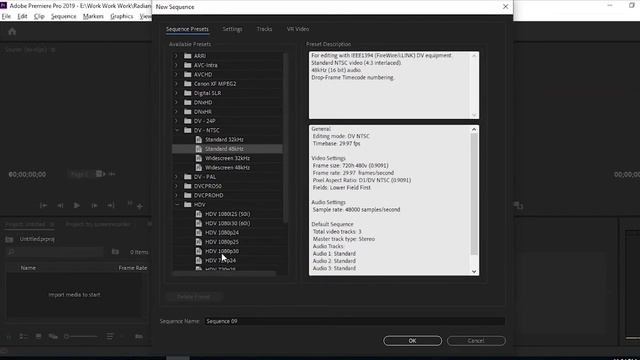Viewport: 640px width, 360px height.
Task: Click the Name column header in Project panel
Action: [x=28, y=268]
